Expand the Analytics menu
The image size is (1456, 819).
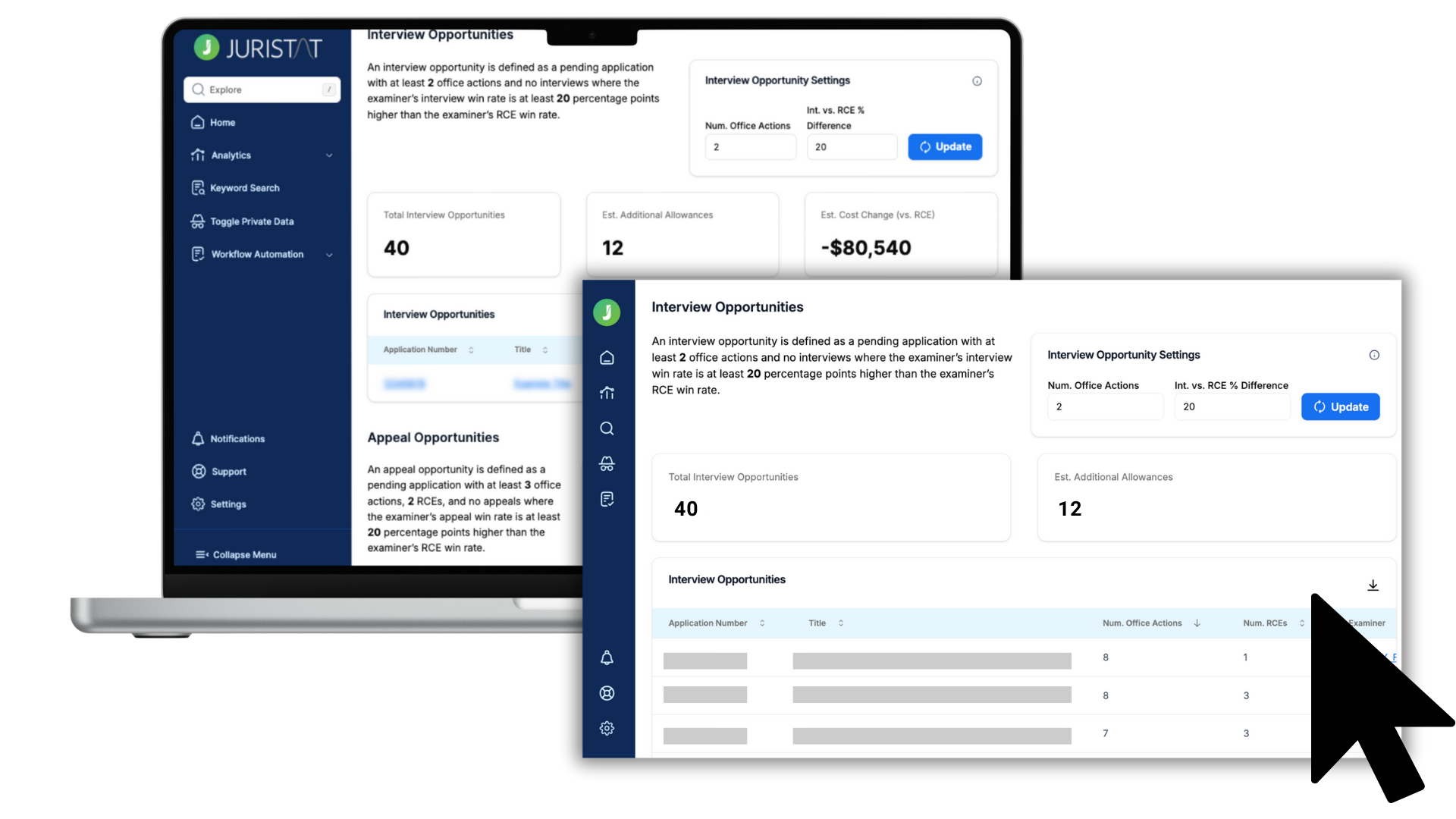pos(329,155)
